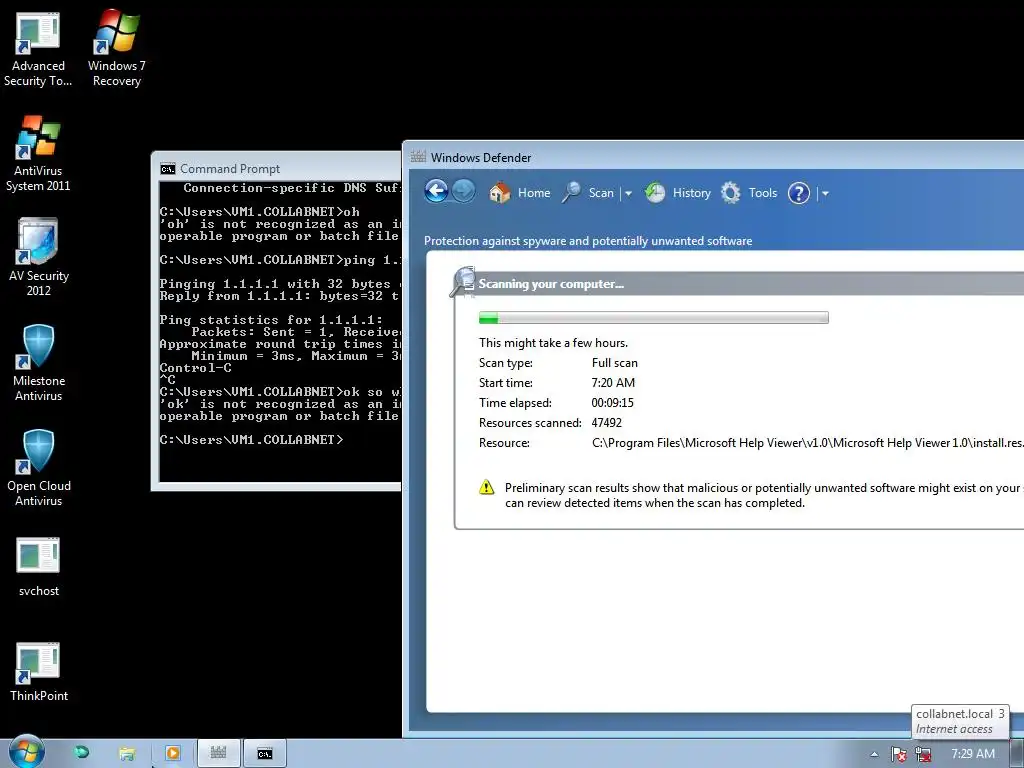Open AV Security 2012 desktop icon
This screenshot has width=1024, height=768.
tap(39, 258)
